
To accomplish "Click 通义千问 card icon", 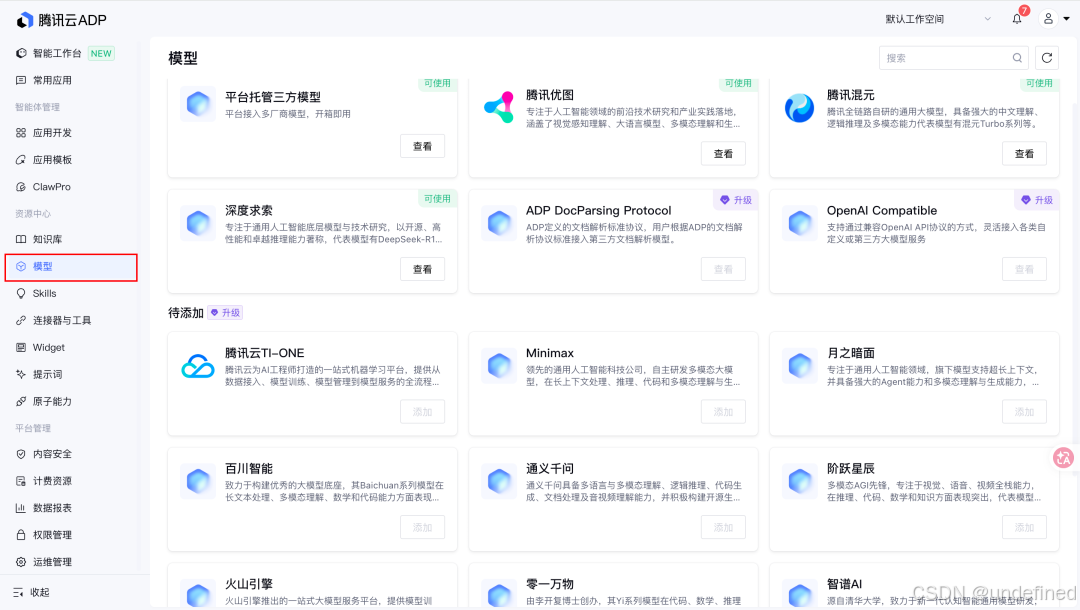I will pyautogui.click(x=499, y=481).
